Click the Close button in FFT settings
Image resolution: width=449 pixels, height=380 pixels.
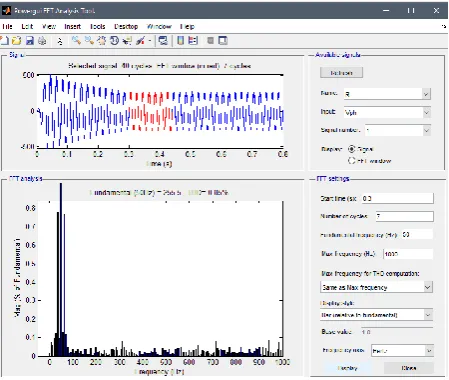pos(409,368)
